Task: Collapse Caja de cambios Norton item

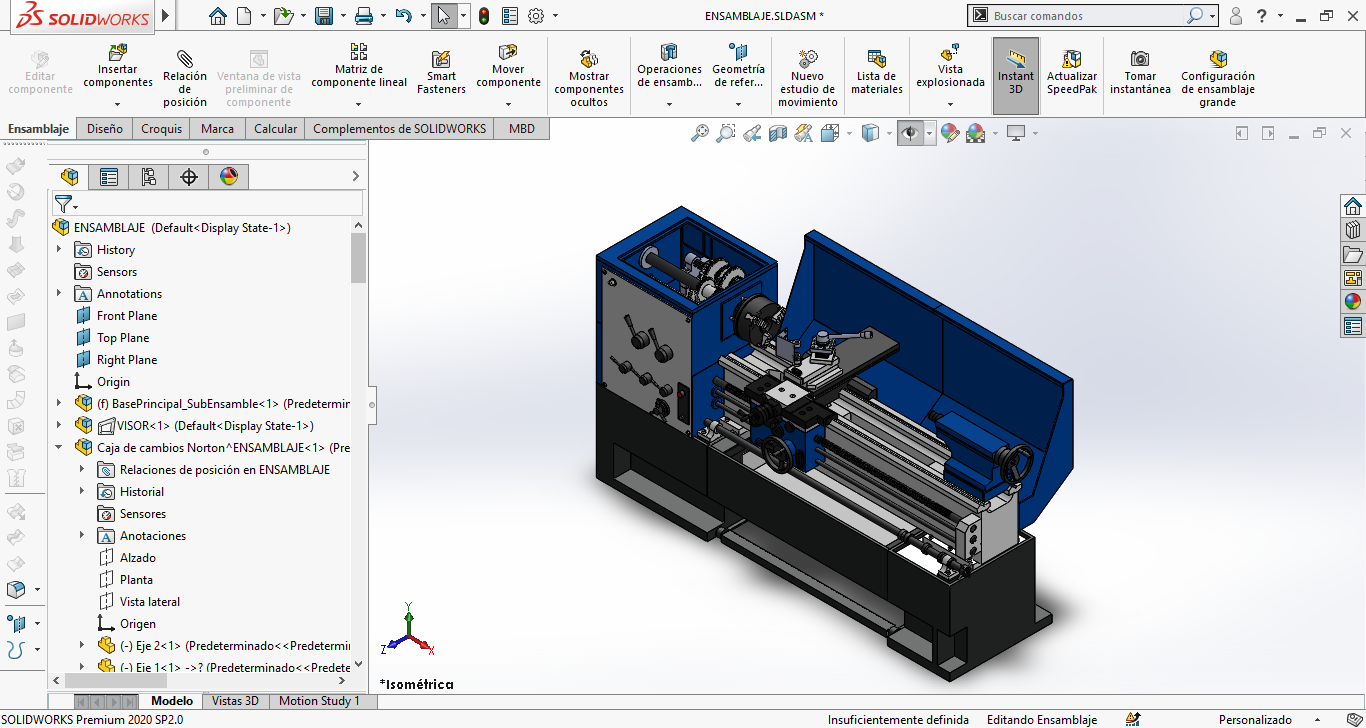Action: click(59, 447)
